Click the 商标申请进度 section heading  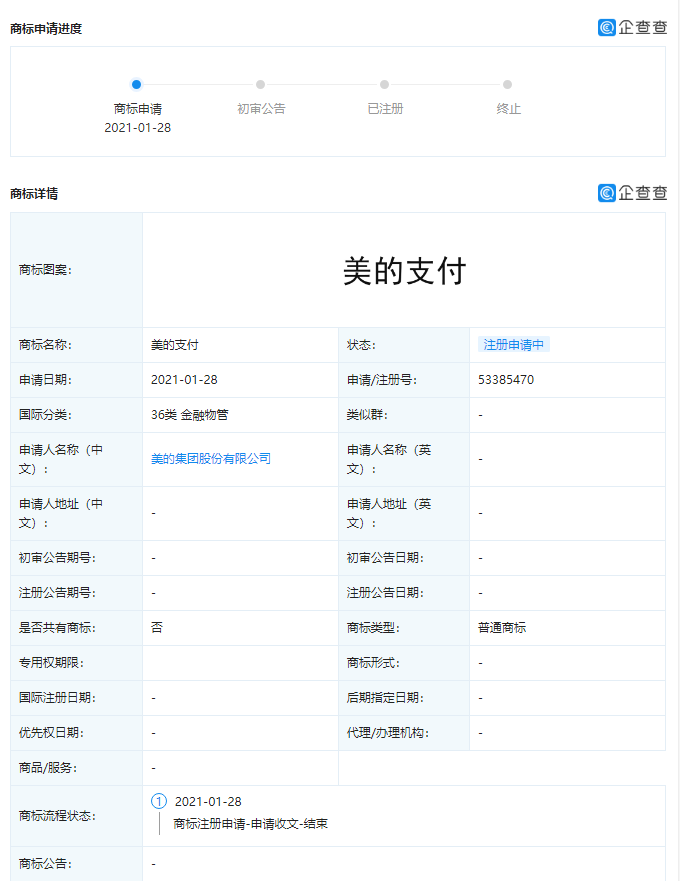(46, 29)
